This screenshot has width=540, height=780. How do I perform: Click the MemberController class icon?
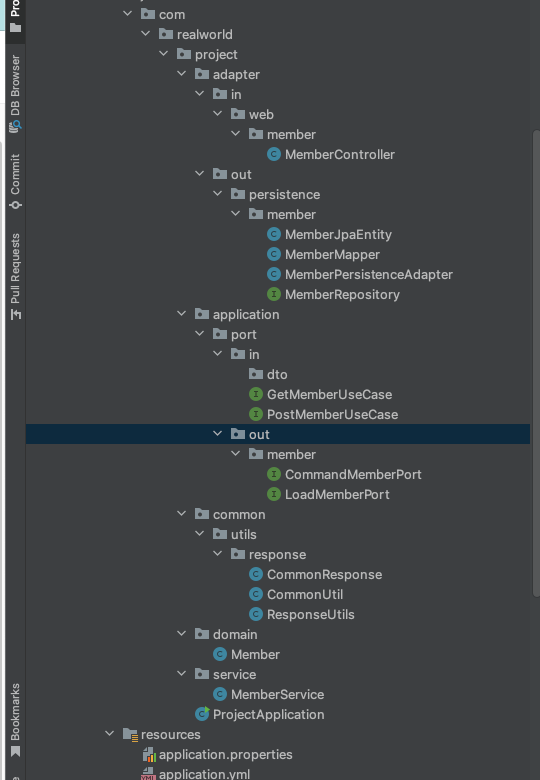pyautogui.click(x=273, y=154)
